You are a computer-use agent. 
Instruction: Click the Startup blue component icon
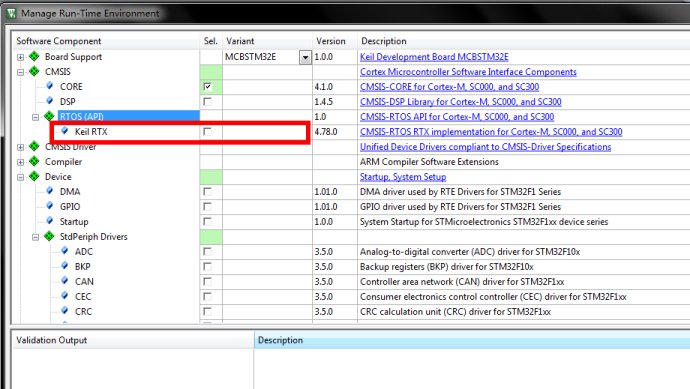(x=49, y=220)
